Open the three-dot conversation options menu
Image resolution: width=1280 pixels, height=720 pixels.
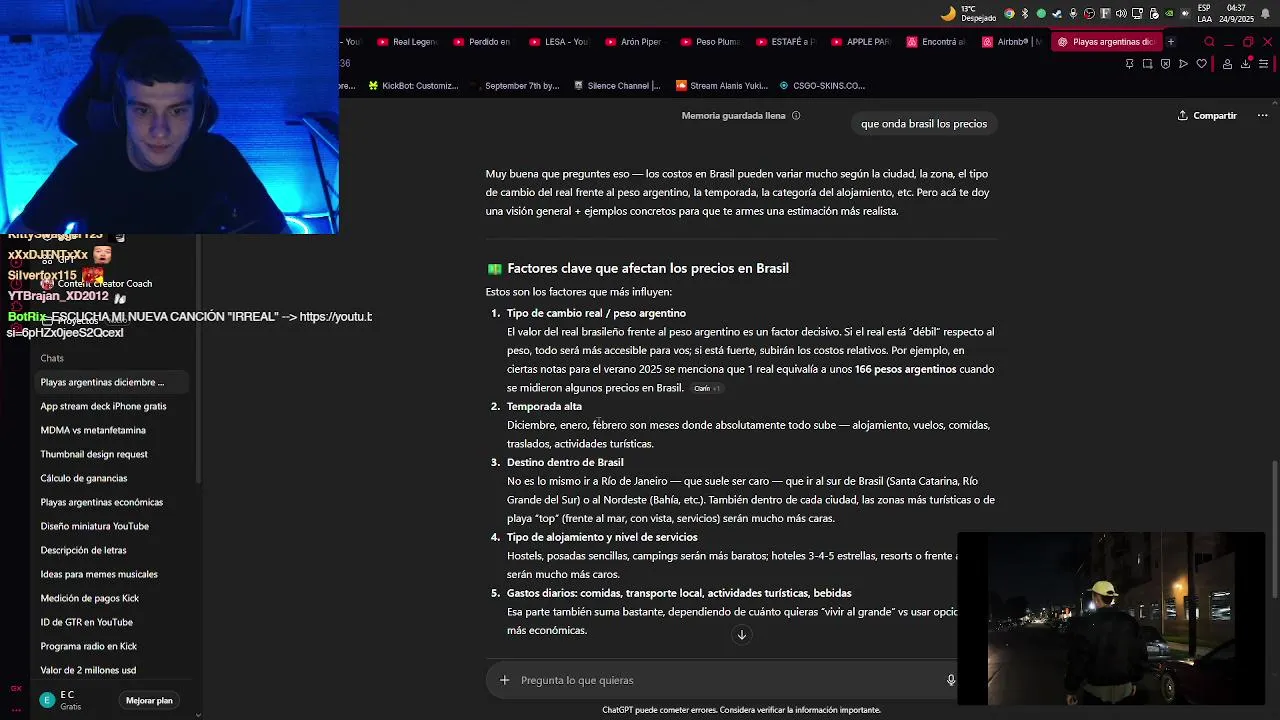1262,116
